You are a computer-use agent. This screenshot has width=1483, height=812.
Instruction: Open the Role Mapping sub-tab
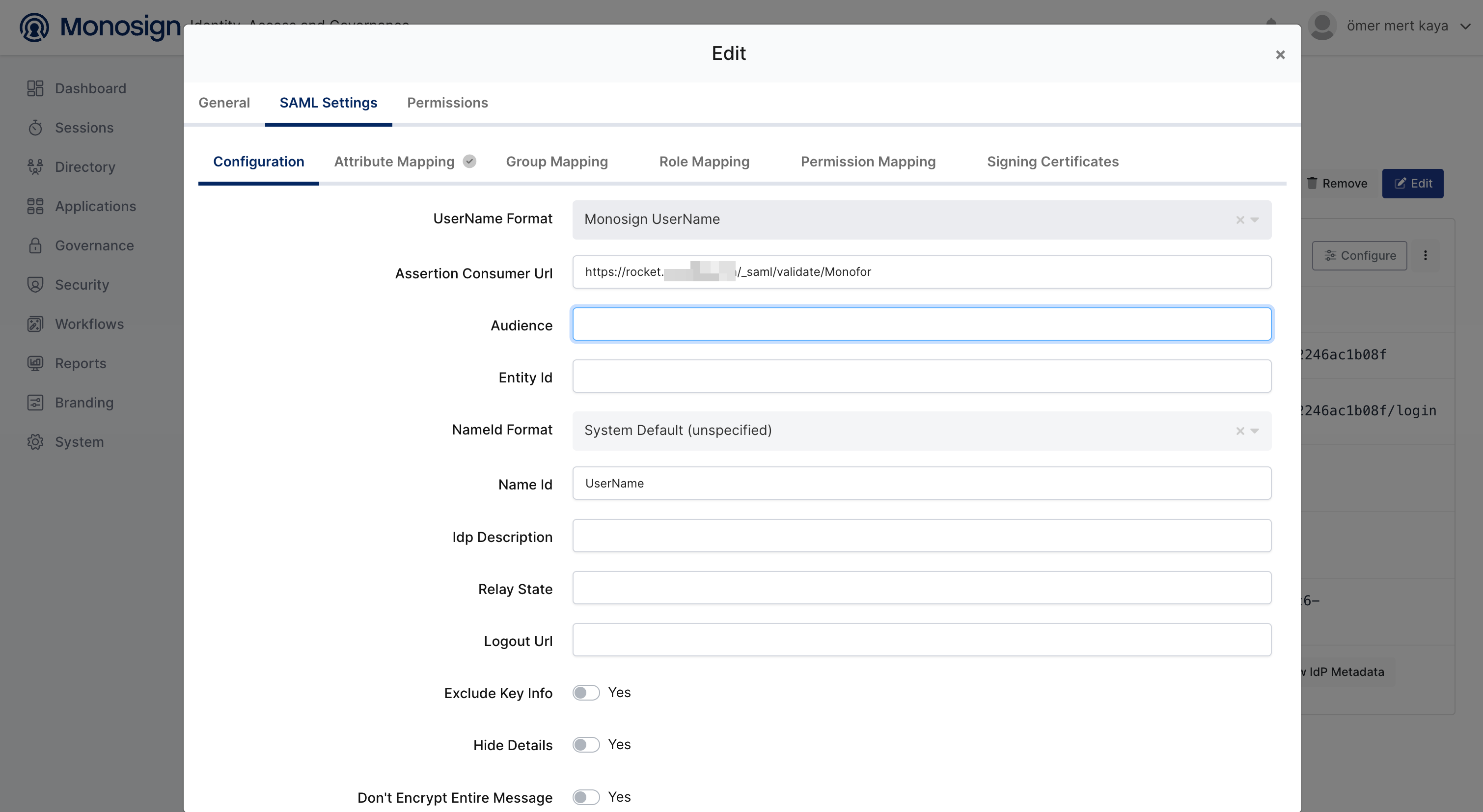[x=704, y=162]
